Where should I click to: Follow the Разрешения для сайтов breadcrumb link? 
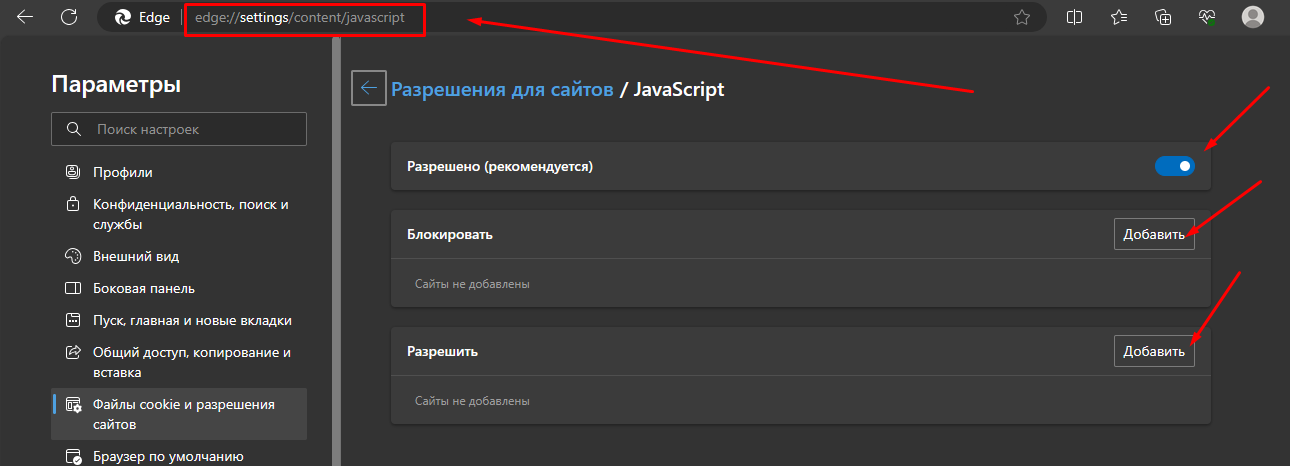pos(502,89)
